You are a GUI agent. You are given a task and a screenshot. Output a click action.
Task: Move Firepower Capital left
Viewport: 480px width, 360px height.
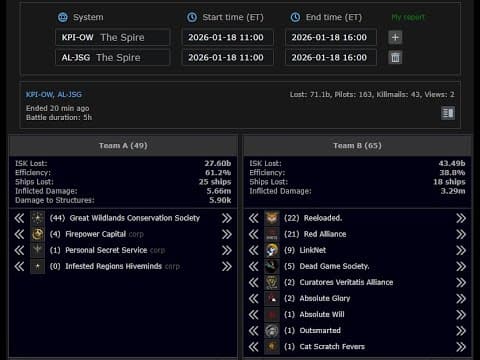tap(19, 234)
